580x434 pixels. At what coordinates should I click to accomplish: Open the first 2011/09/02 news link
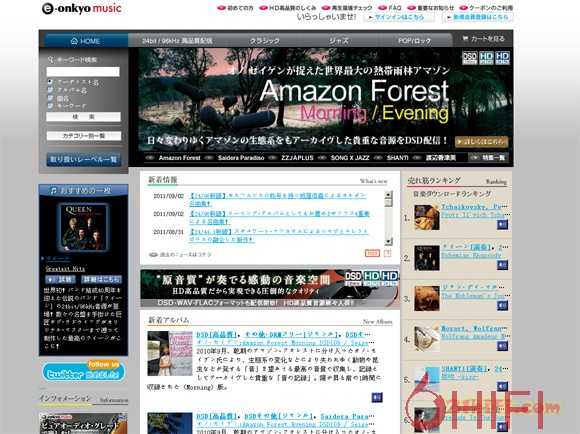point(277,199)
